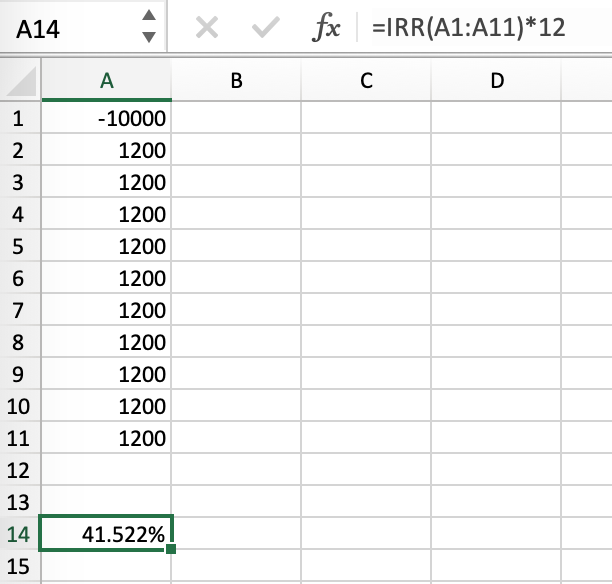Click the Select All corner triangle
Screen dimensions: 612x584
click(21, 80)
